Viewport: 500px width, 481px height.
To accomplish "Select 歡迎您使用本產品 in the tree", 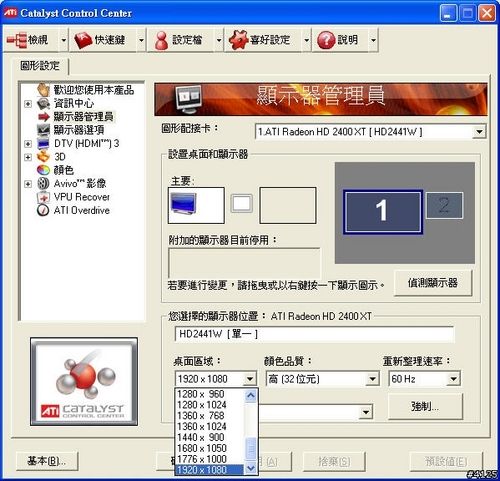I will 94,90.
